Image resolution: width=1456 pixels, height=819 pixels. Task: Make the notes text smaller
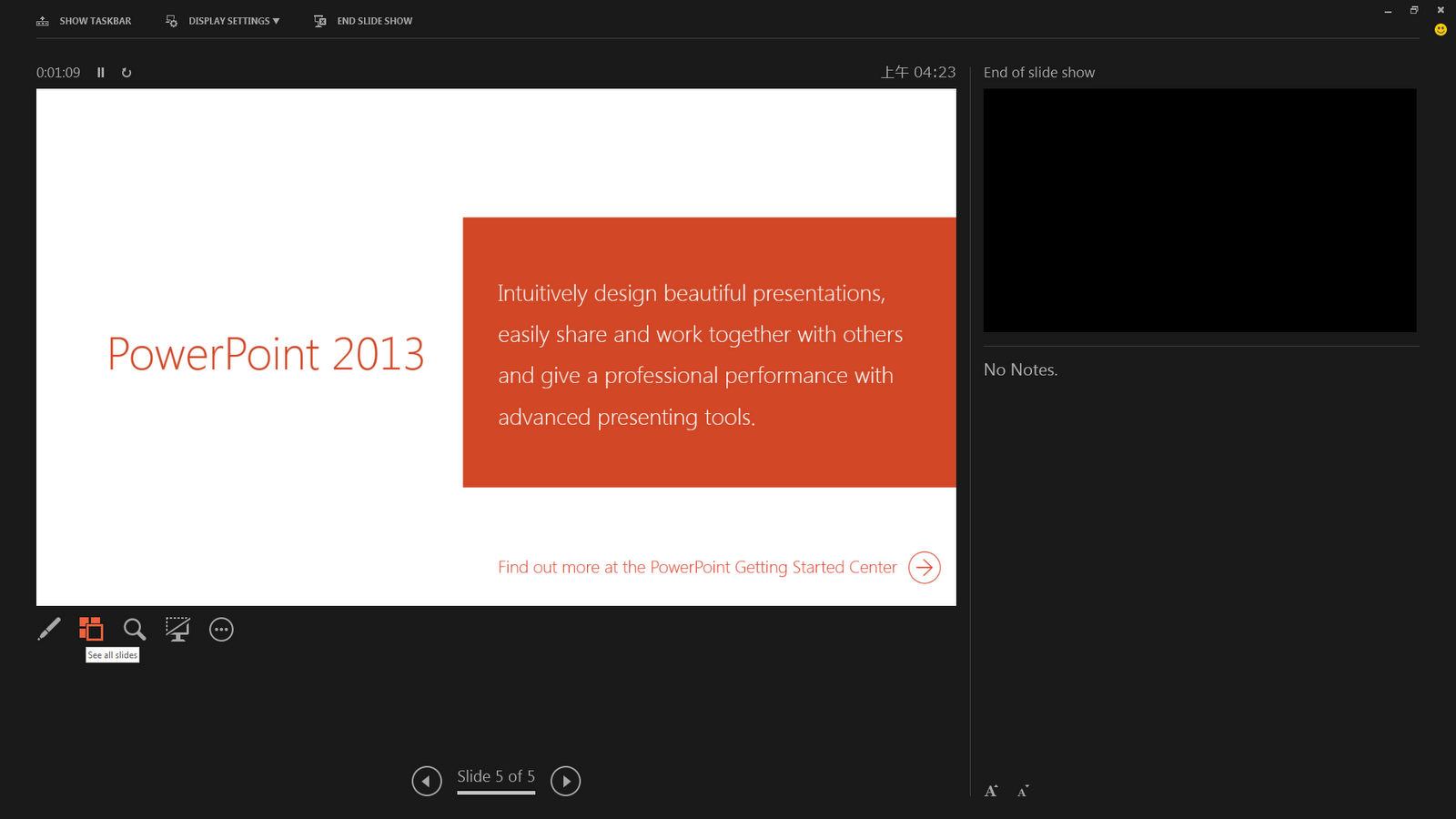click(1023, 791)
